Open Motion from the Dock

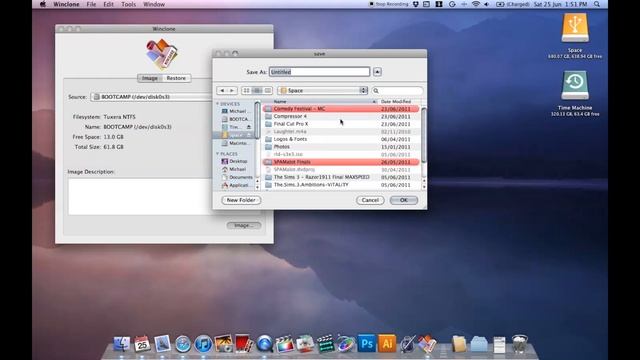pos(346,344)
